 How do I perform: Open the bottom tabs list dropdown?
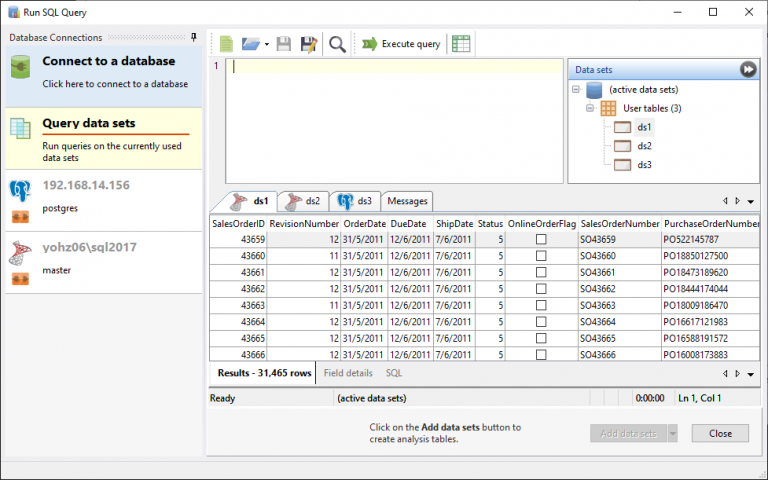[750, 374]
